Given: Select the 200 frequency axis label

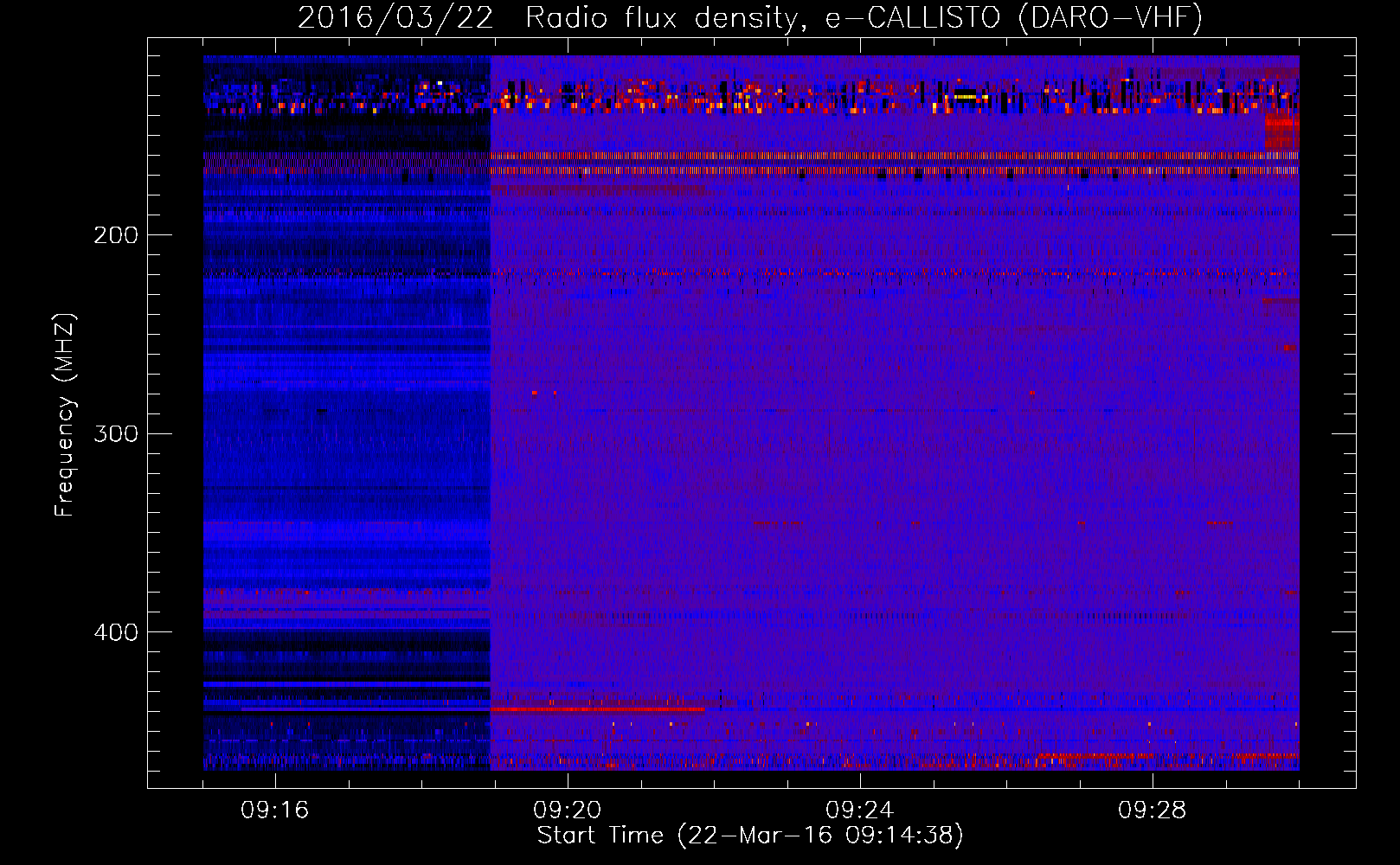Looking at the screenshot, I should click(116, 235).
